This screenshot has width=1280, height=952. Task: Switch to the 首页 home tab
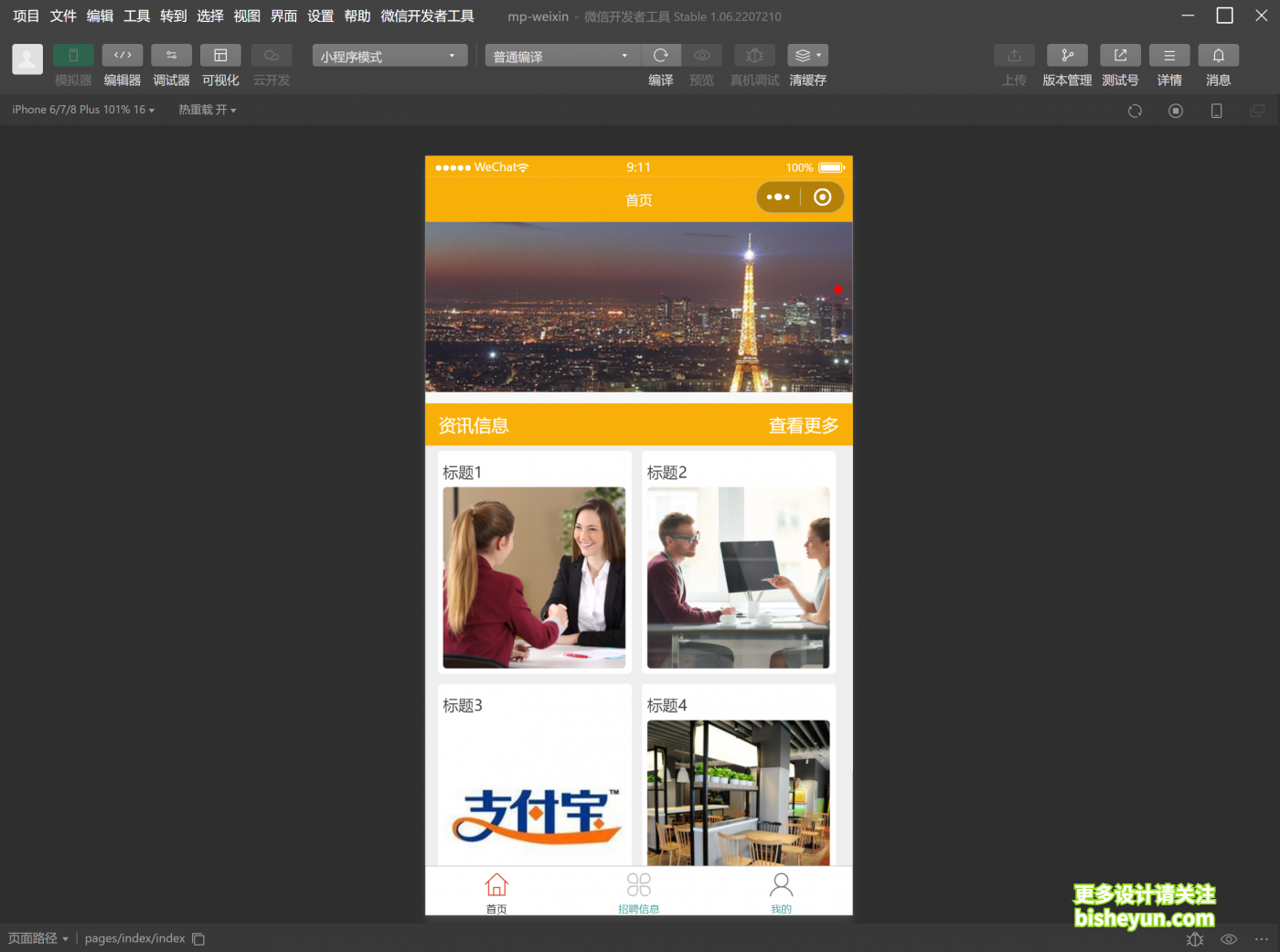[496, 893]
